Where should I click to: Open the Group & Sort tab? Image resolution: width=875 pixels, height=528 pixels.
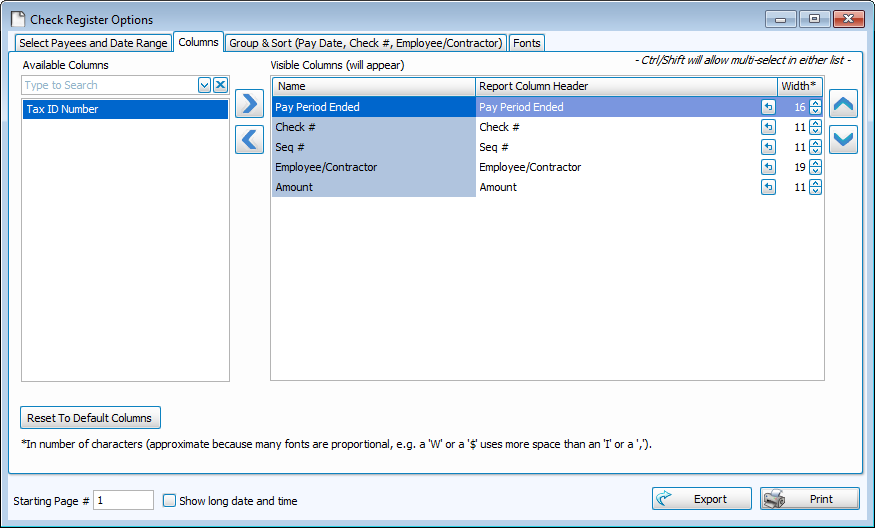(365, 43)
